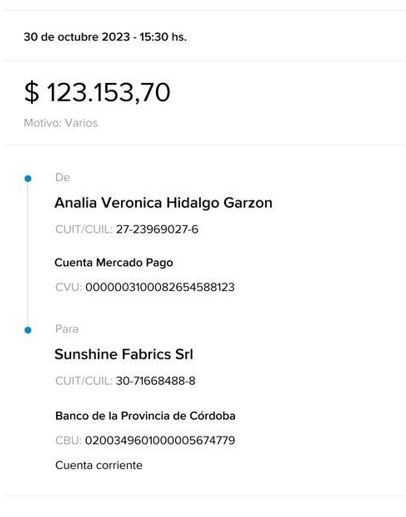Click Banco de la Provincia de Córdoba
The image size is (406, 517).
(145, 416)
